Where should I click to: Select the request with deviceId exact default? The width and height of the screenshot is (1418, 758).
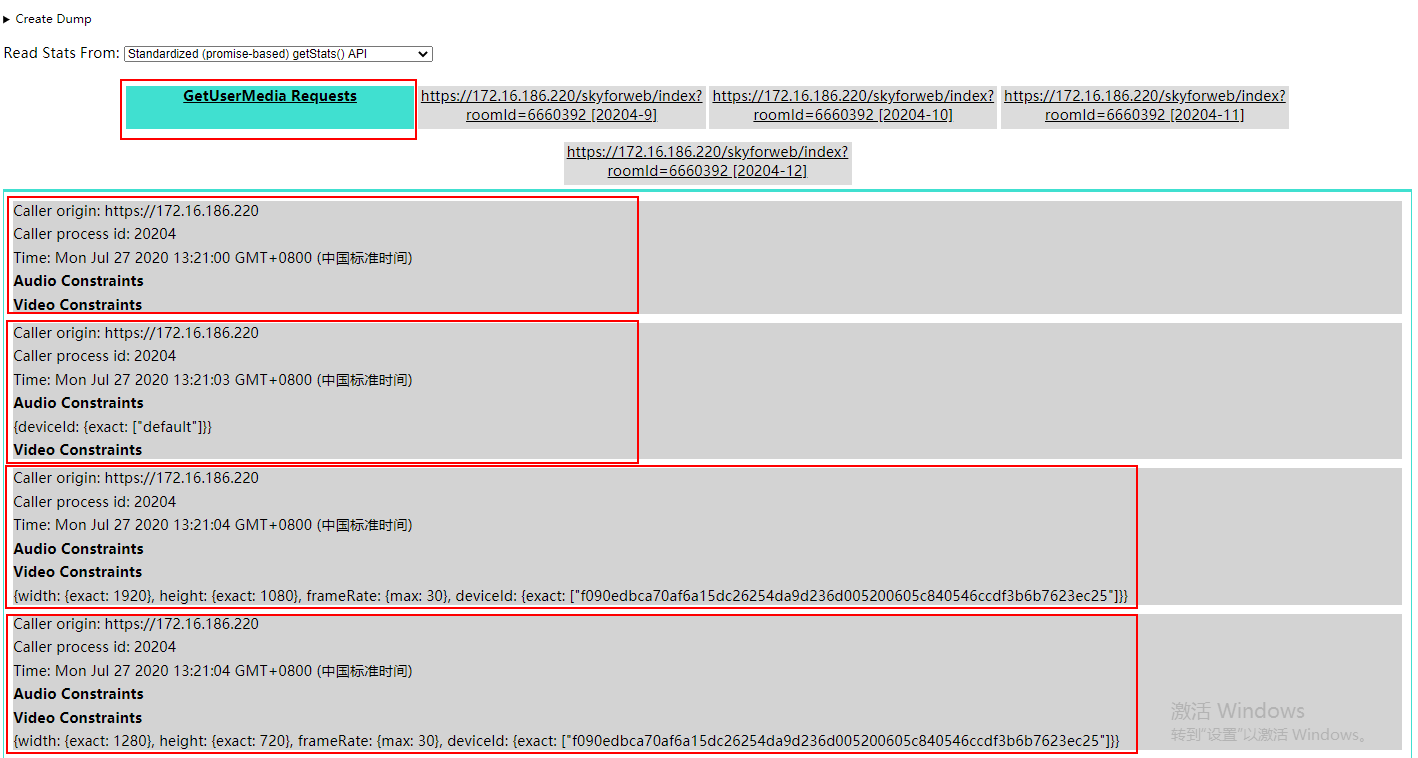tap(322, 390)
